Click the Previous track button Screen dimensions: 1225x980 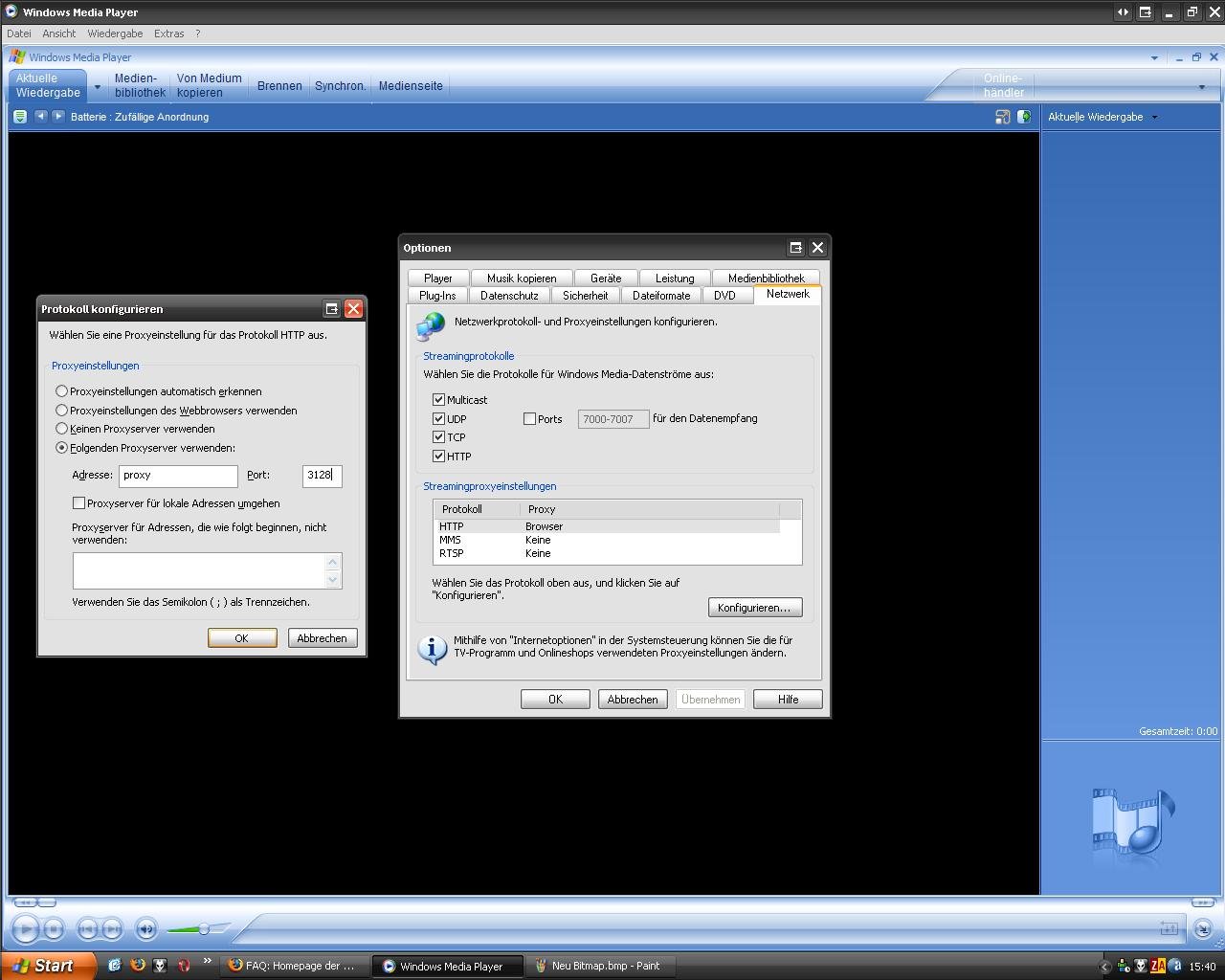pyautogui.click(x=87, y=928)
